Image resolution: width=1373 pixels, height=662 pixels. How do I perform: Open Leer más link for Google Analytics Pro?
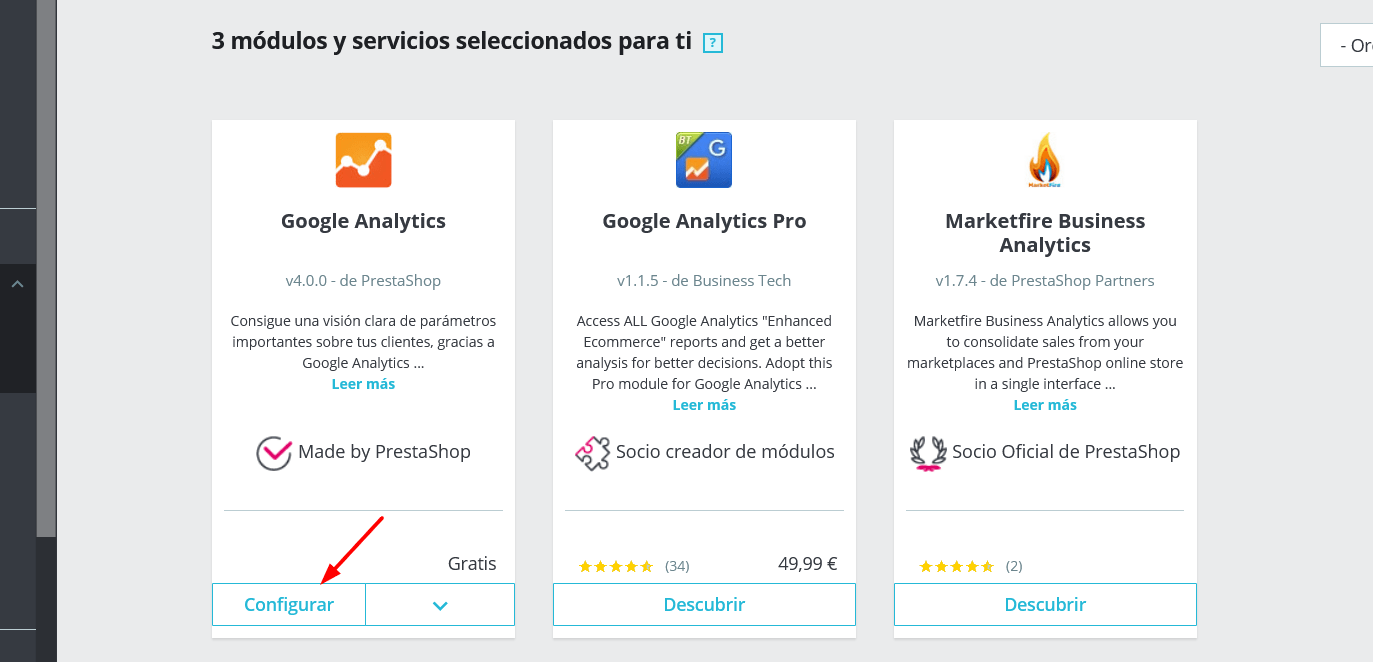click(x=704, y=405)
